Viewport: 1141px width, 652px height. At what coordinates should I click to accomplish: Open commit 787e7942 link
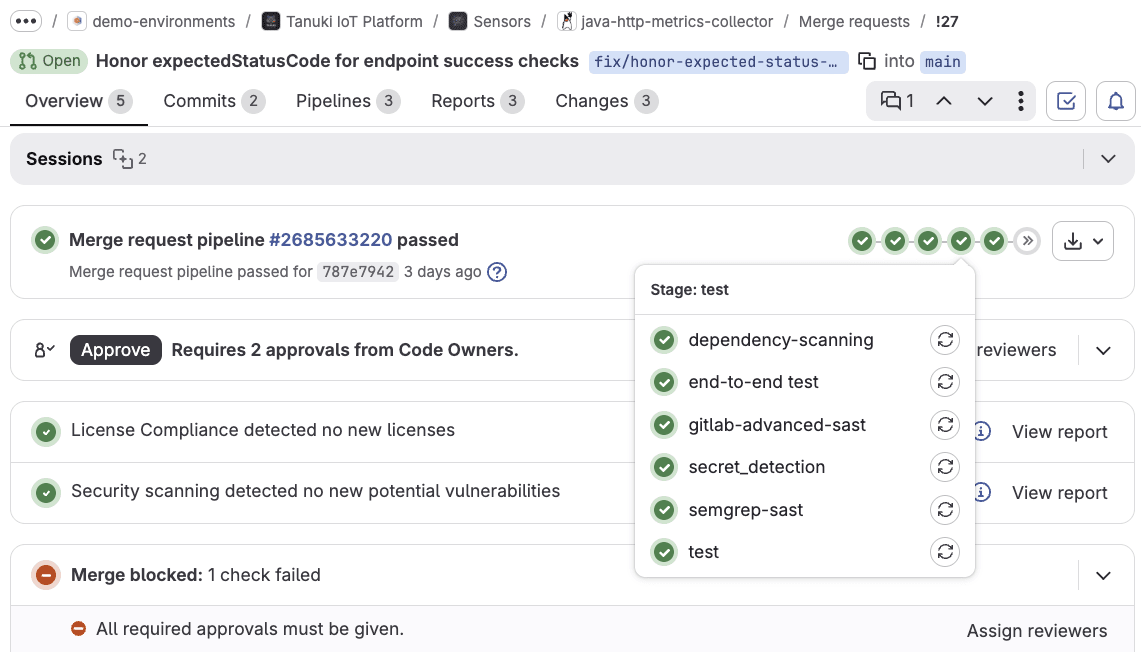pos(358,271)
